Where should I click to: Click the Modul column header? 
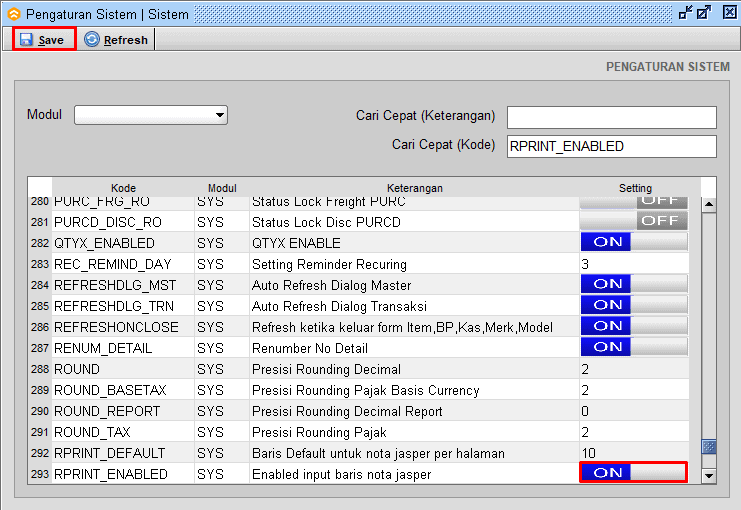pyautogui.click(x=222, y=188)
